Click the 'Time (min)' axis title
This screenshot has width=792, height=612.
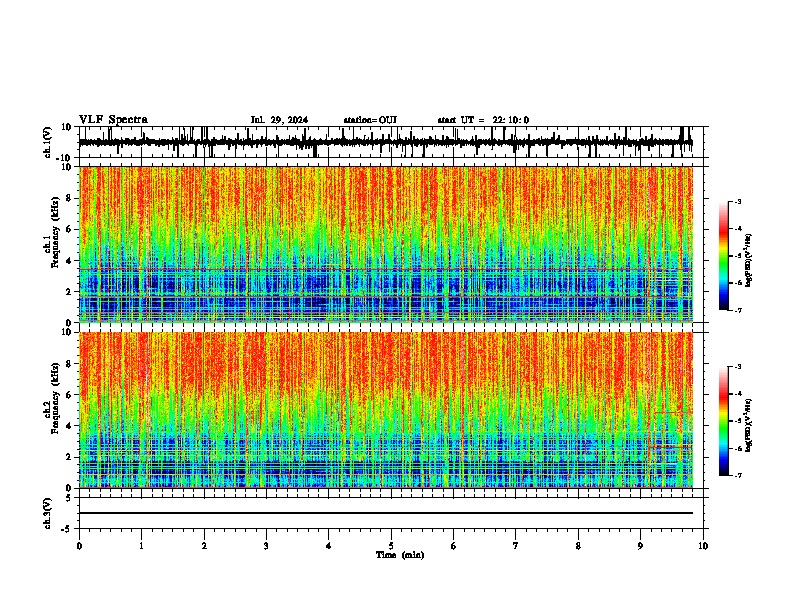[x=400, y=555]
